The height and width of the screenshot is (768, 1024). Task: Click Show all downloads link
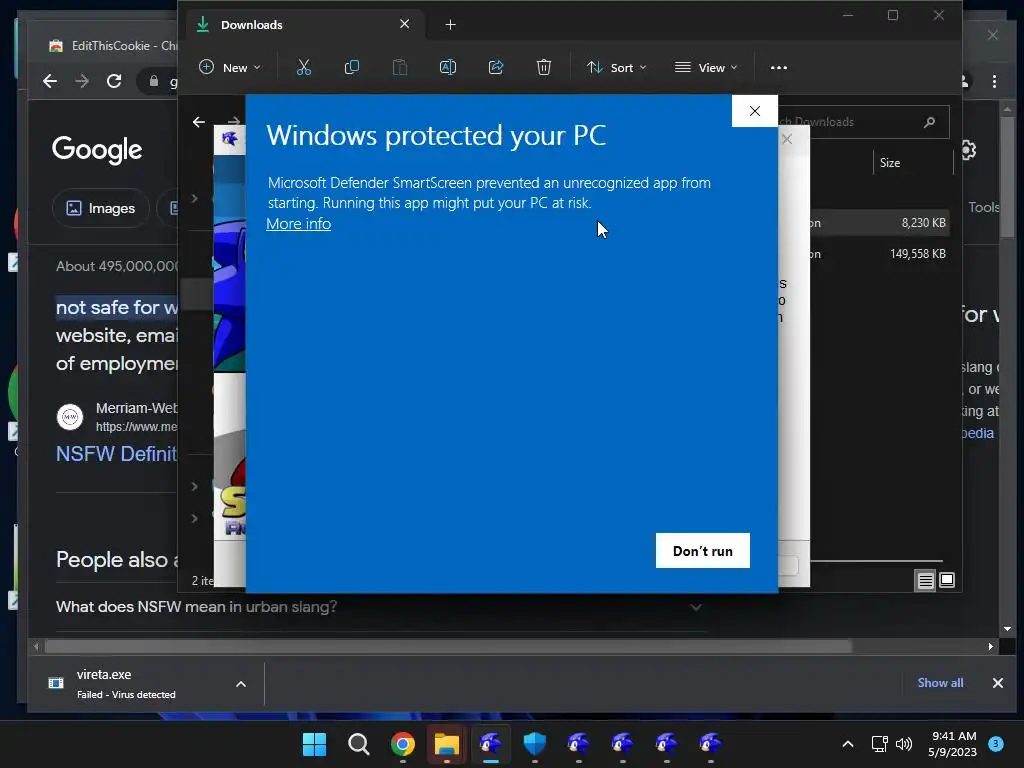pyautogui.click(x=940, y=682)
